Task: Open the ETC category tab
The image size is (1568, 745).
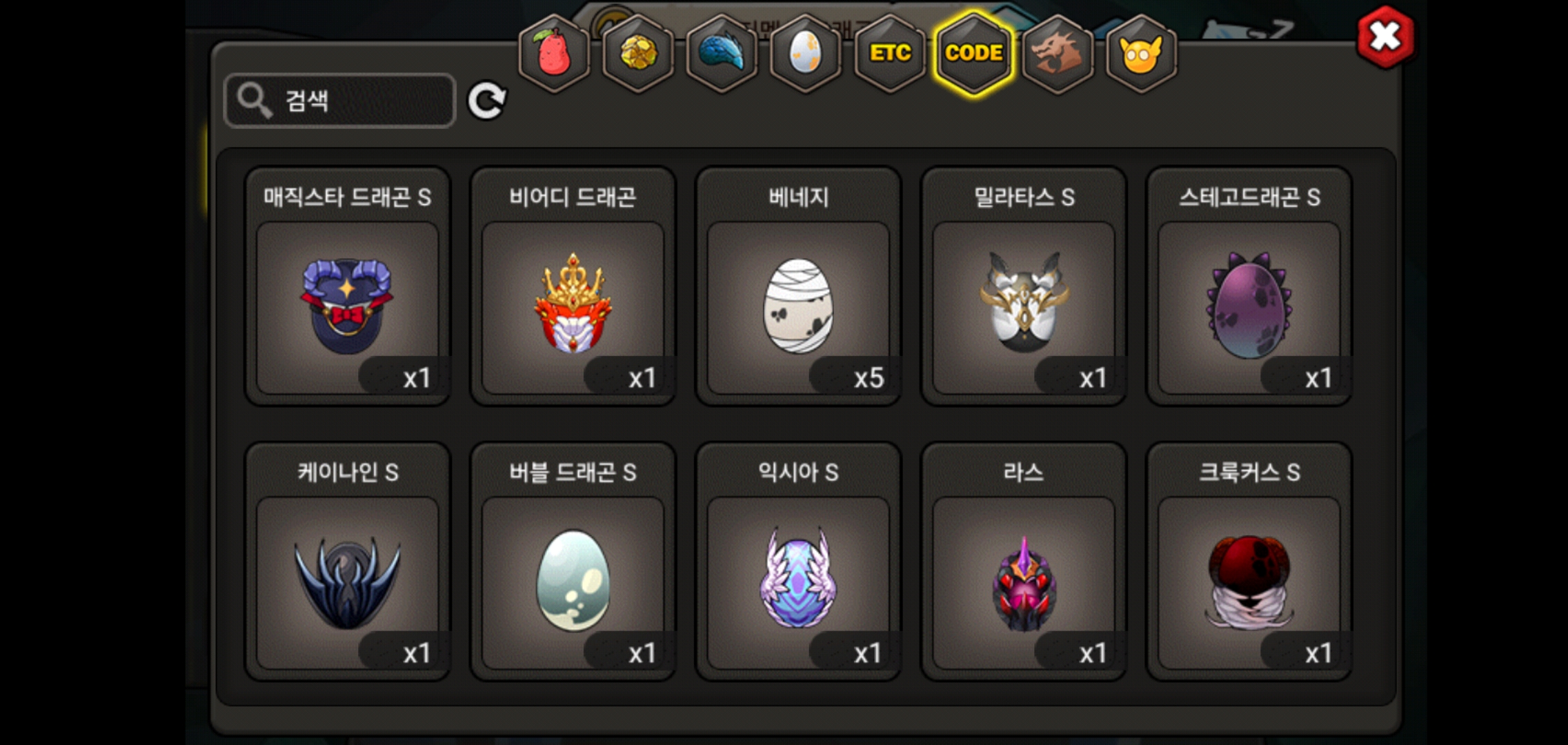Action: 890,53
